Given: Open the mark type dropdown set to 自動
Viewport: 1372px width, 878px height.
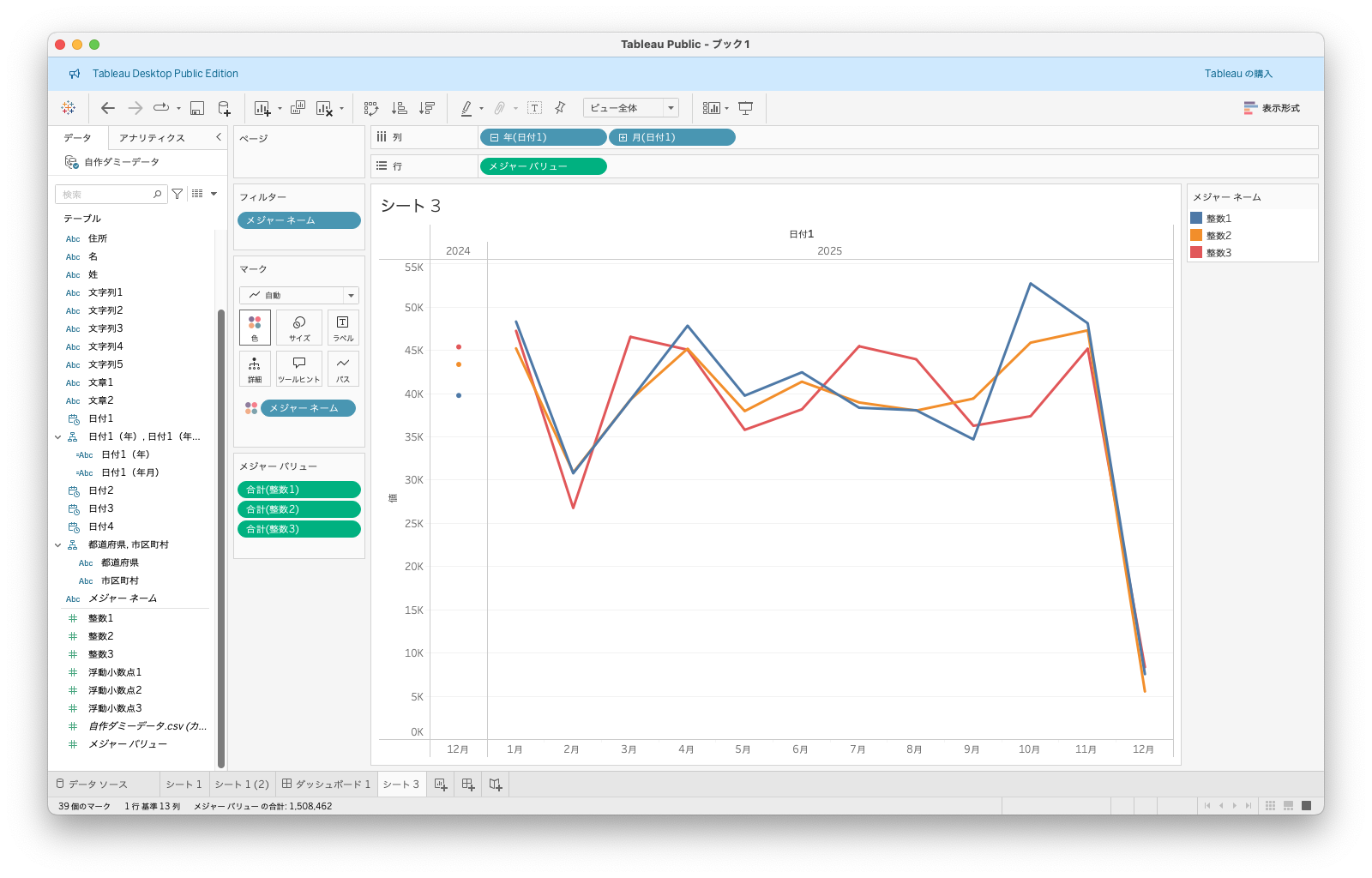Looking at the screenshot, I should pyautogui.click(x=298, y=295).
